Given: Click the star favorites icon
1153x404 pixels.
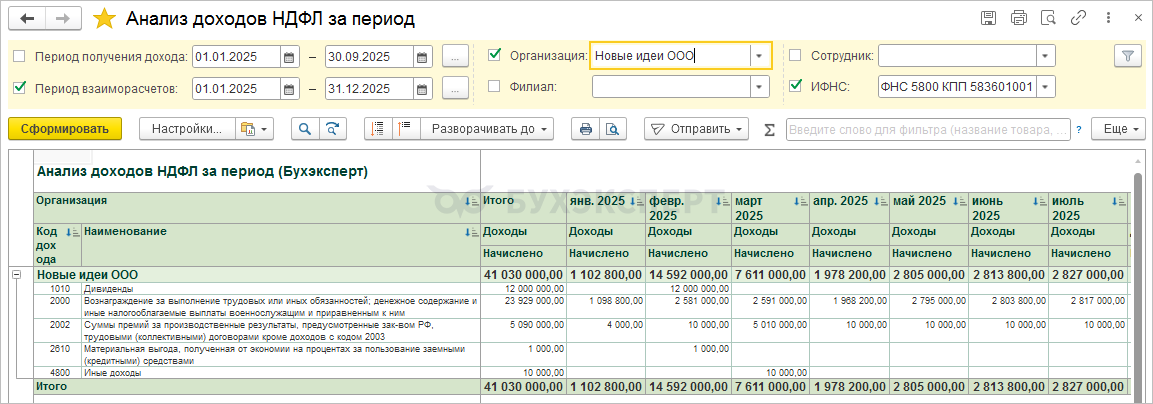Looking at the screenshot, I should (104, 19).
